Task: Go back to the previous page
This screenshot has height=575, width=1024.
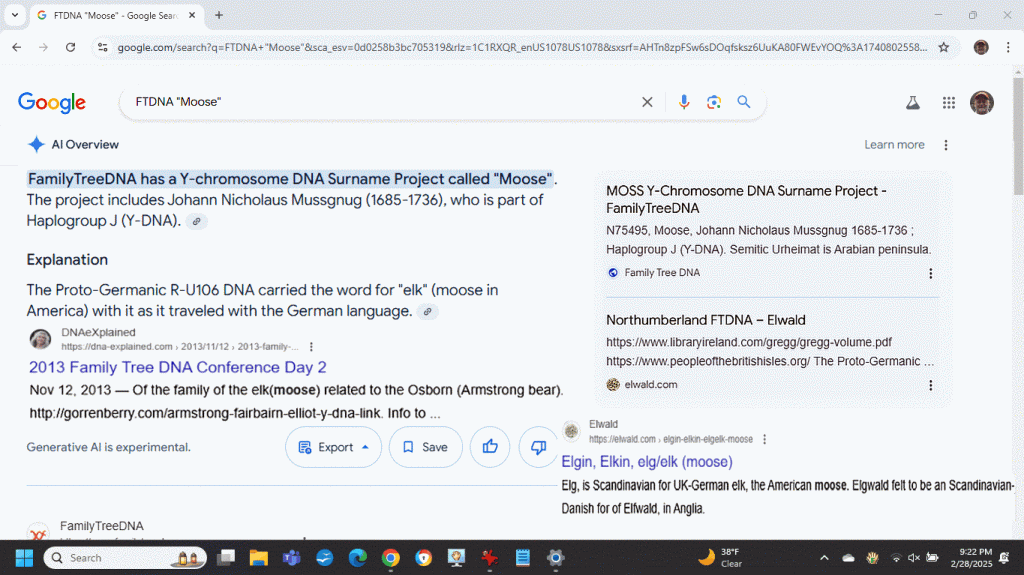Action: coord(17,47)
